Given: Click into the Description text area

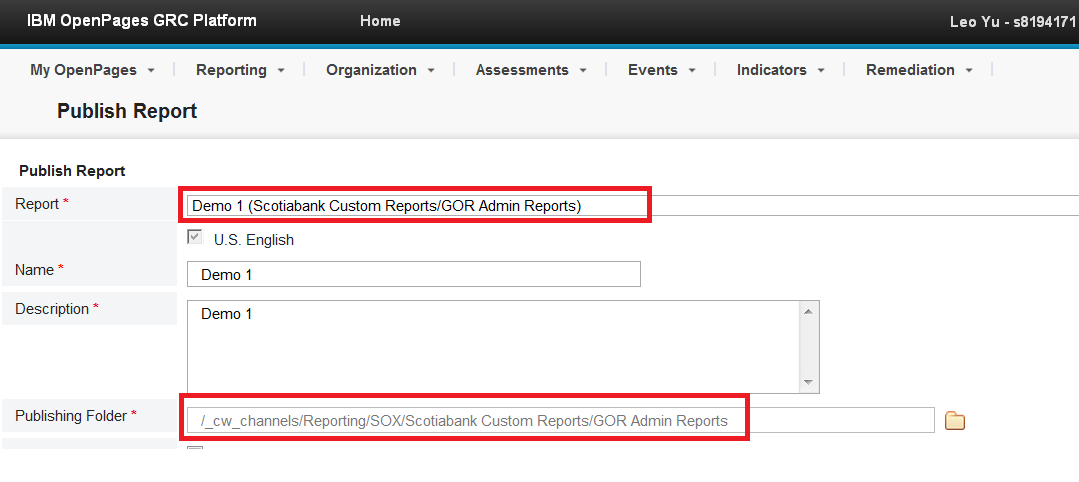Looking at the screenshot, I should click(x=494, y=346).
